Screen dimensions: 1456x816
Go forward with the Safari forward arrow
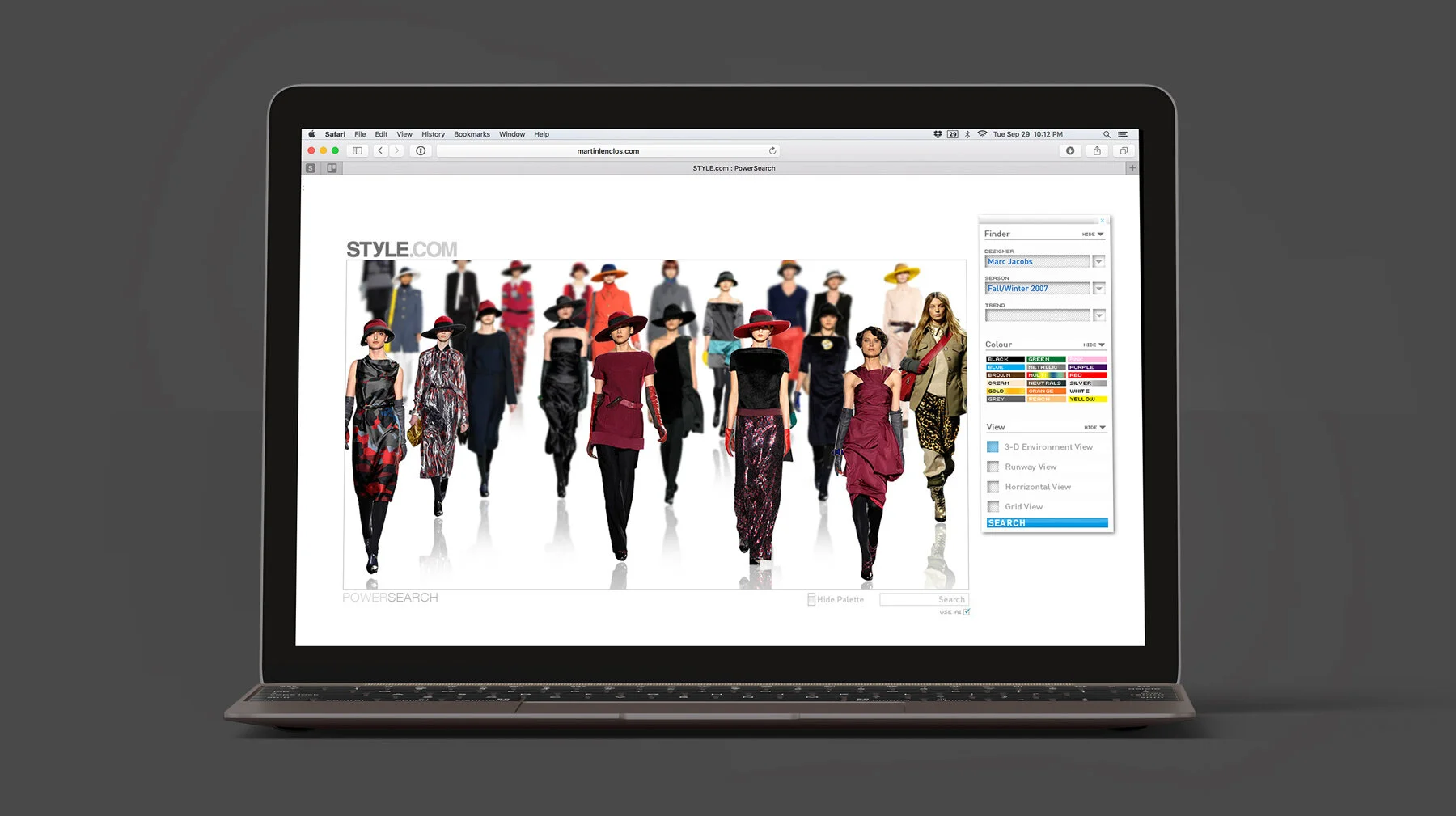point(396,151)
